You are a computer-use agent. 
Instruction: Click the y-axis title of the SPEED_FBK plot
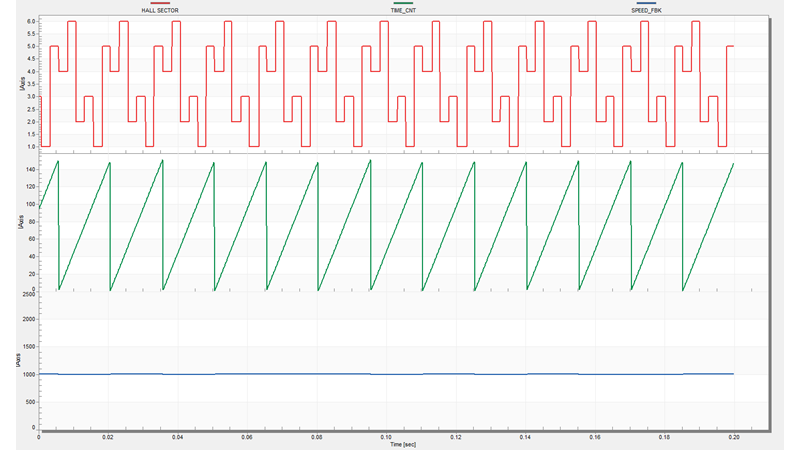pyautogui.click(x=19, y=360)
